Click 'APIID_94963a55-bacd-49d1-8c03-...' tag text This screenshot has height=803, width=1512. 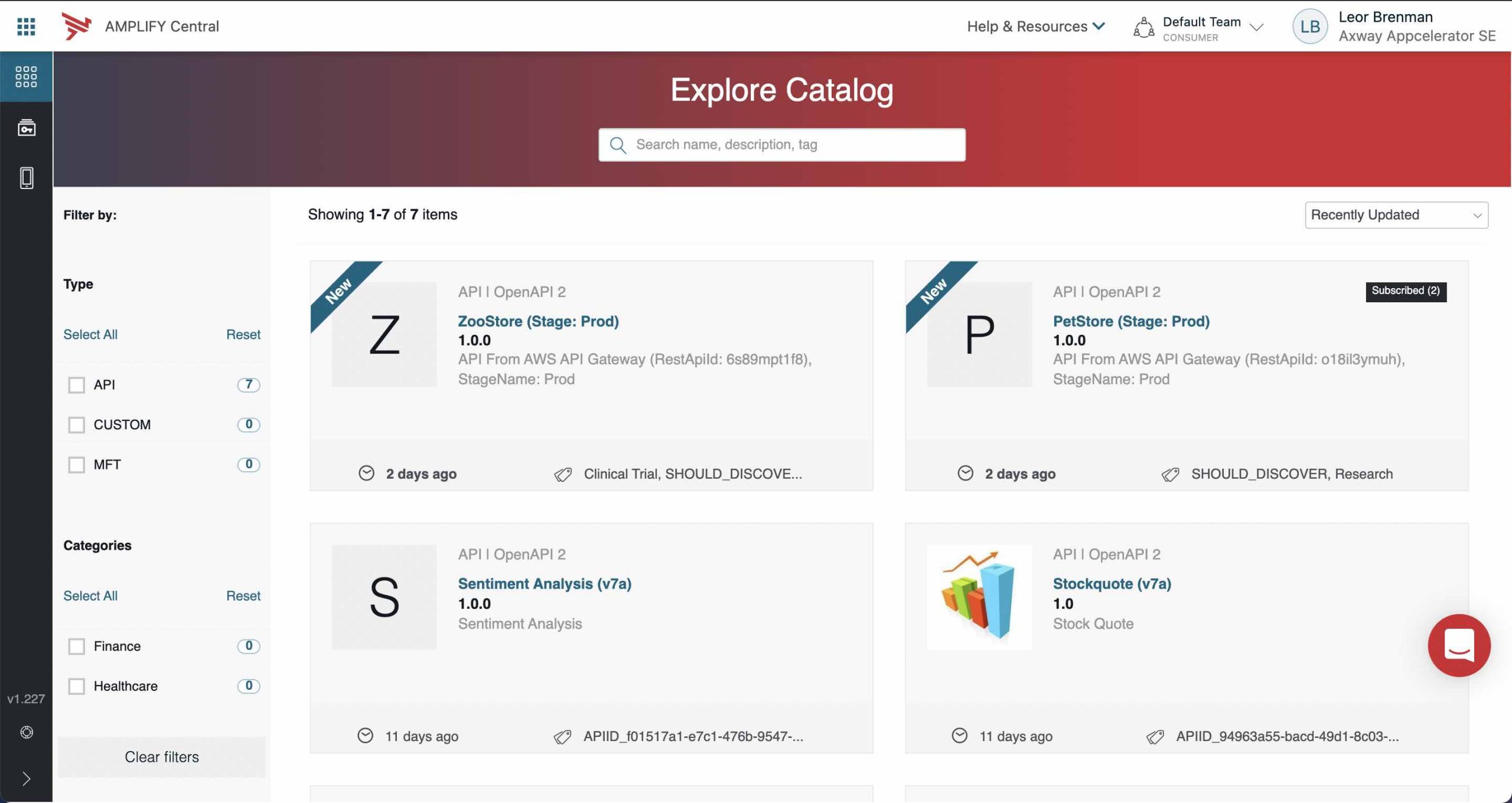(x=1287, y=736)
